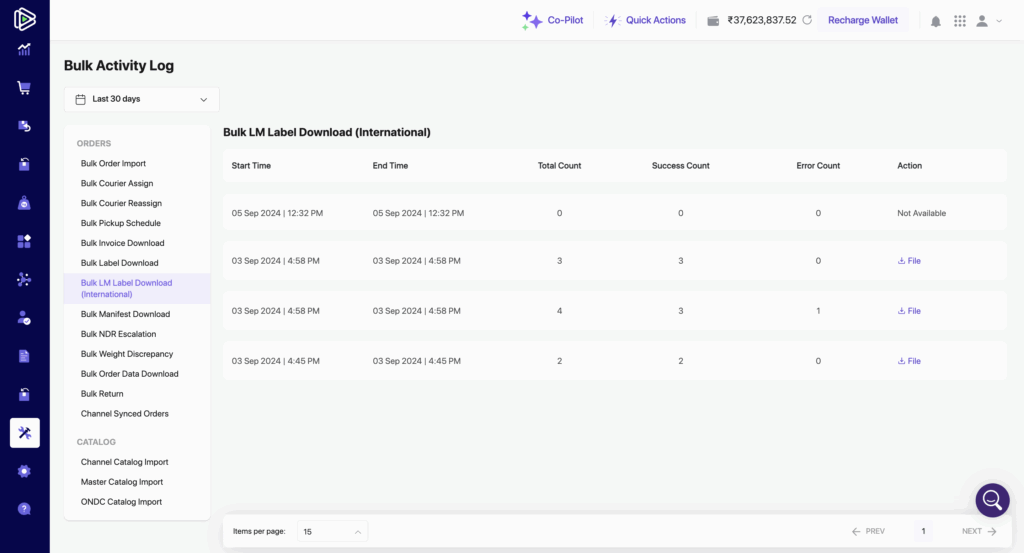Select the tools icon in sidebar
Viewport: 1024px width, 553px height.
(24, 433)
